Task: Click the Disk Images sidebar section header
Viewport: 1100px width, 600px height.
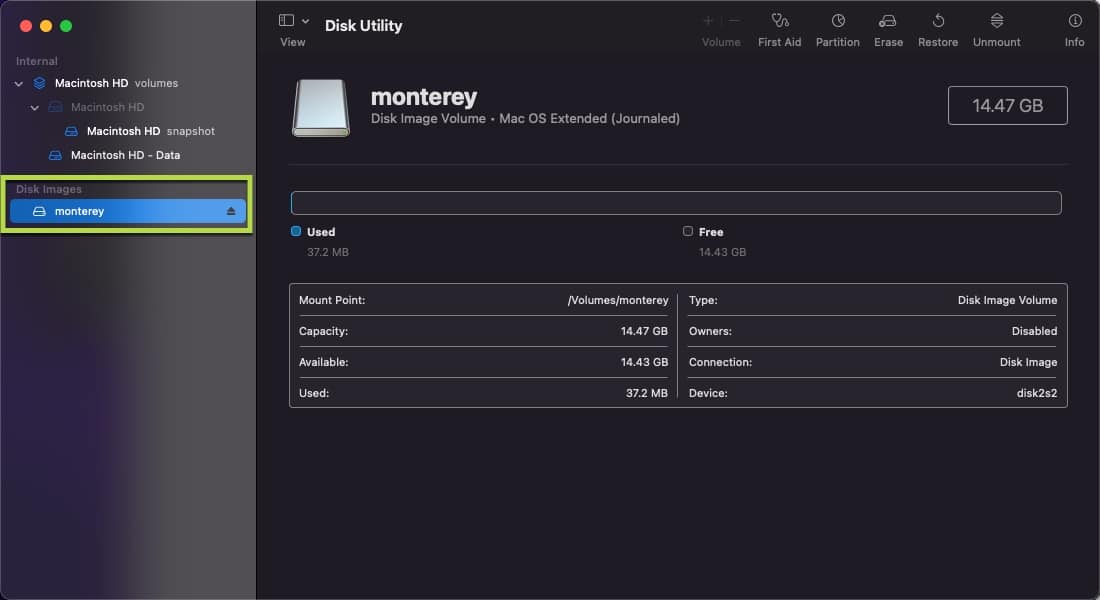Action: 49,189
